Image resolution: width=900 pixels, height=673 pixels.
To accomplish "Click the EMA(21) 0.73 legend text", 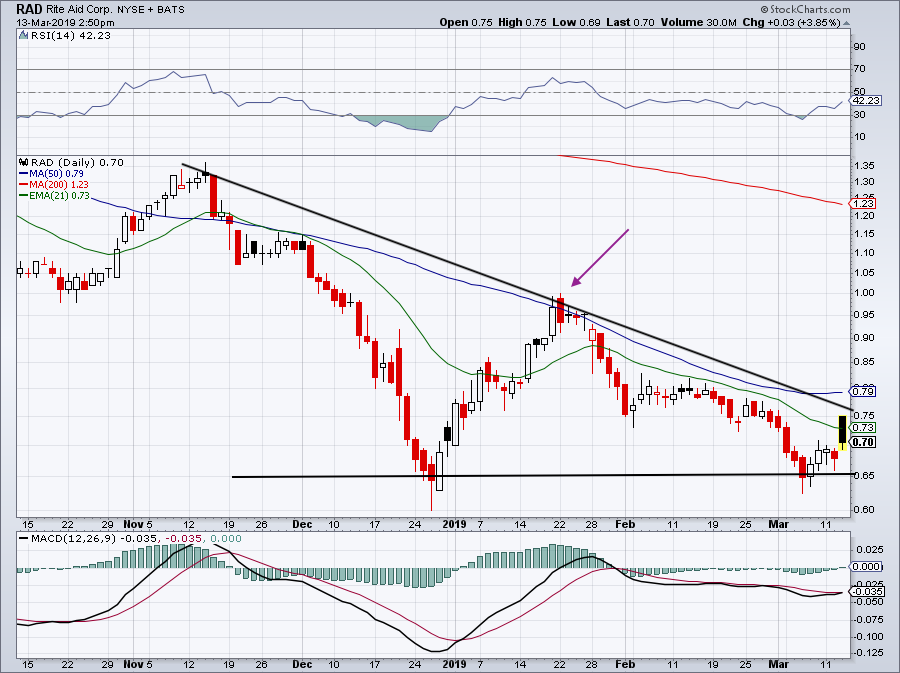I will point(60,196).
